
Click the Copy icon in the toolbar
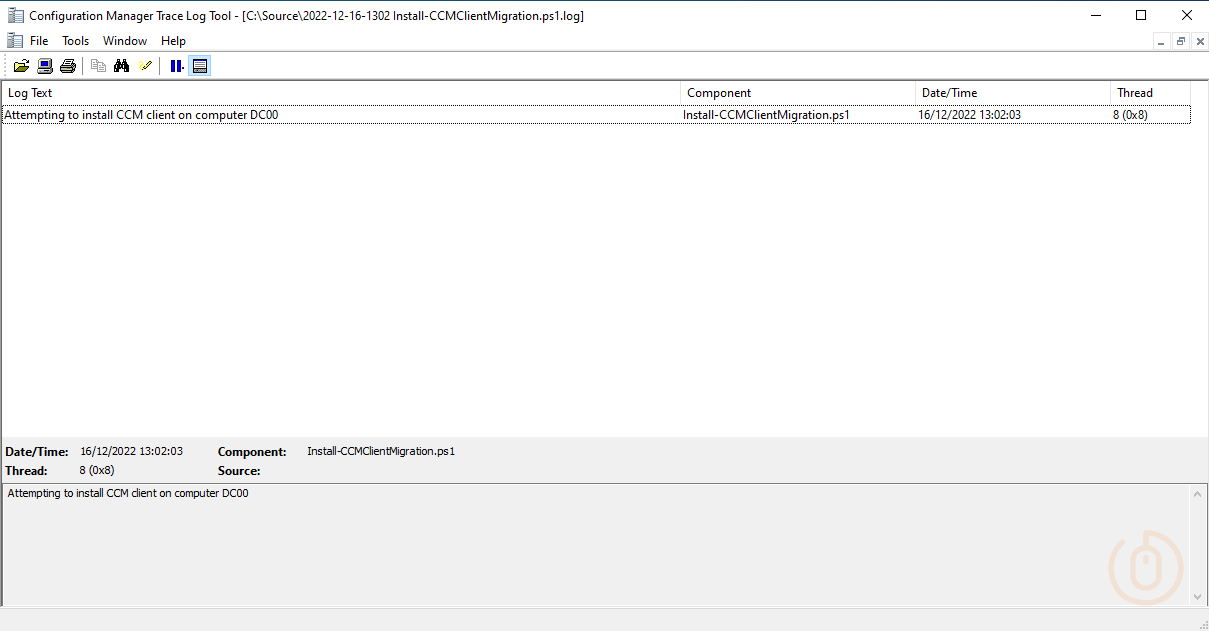click(x=98, y=66)
